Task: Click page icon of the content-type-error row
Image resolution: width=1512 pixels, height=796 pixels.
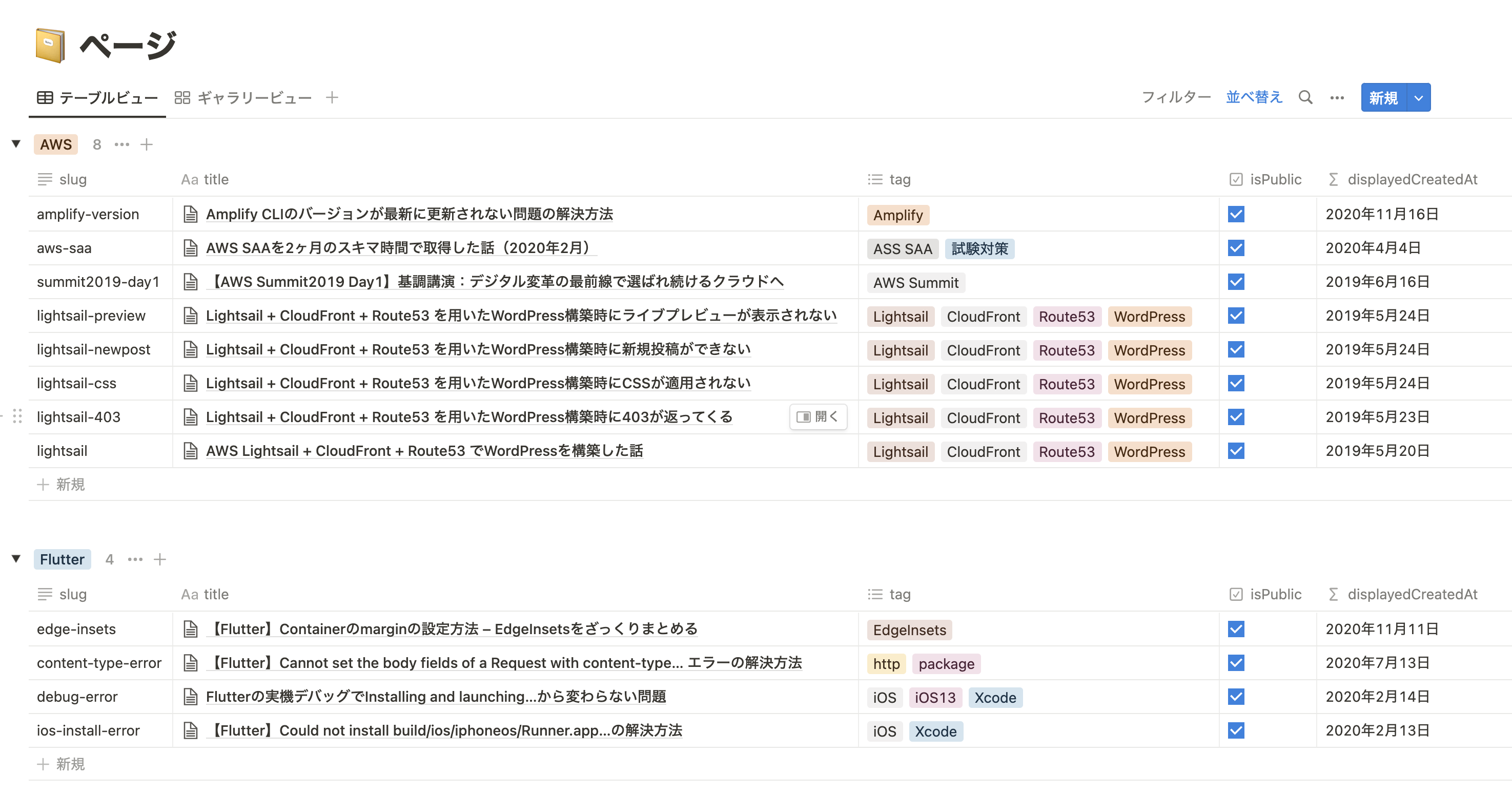Action: pyautogui.click(x=190, y=663)
